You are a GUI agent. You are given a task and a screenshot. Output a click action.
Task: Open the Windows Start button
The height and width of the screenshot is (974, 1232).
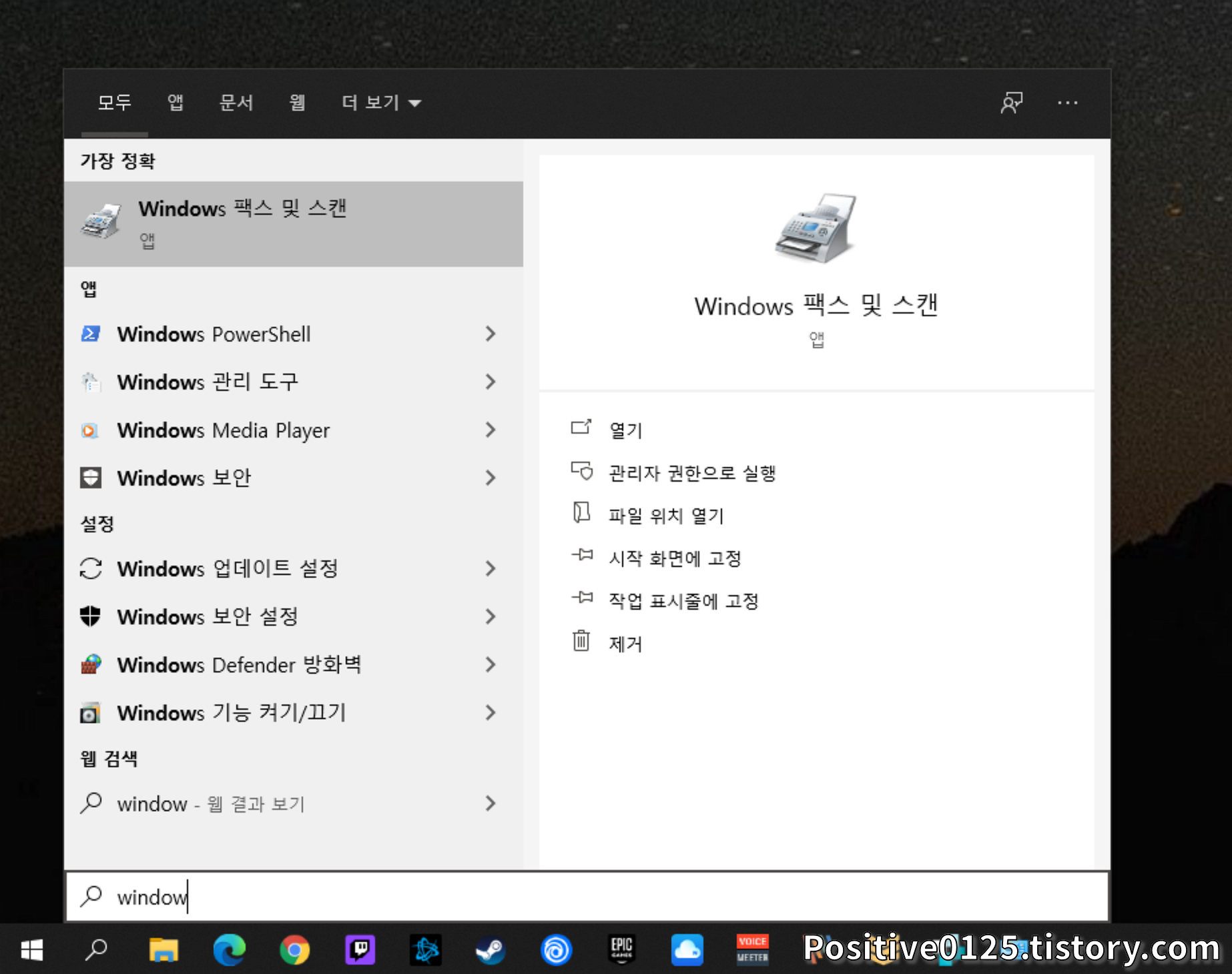(x=32, y=949)
